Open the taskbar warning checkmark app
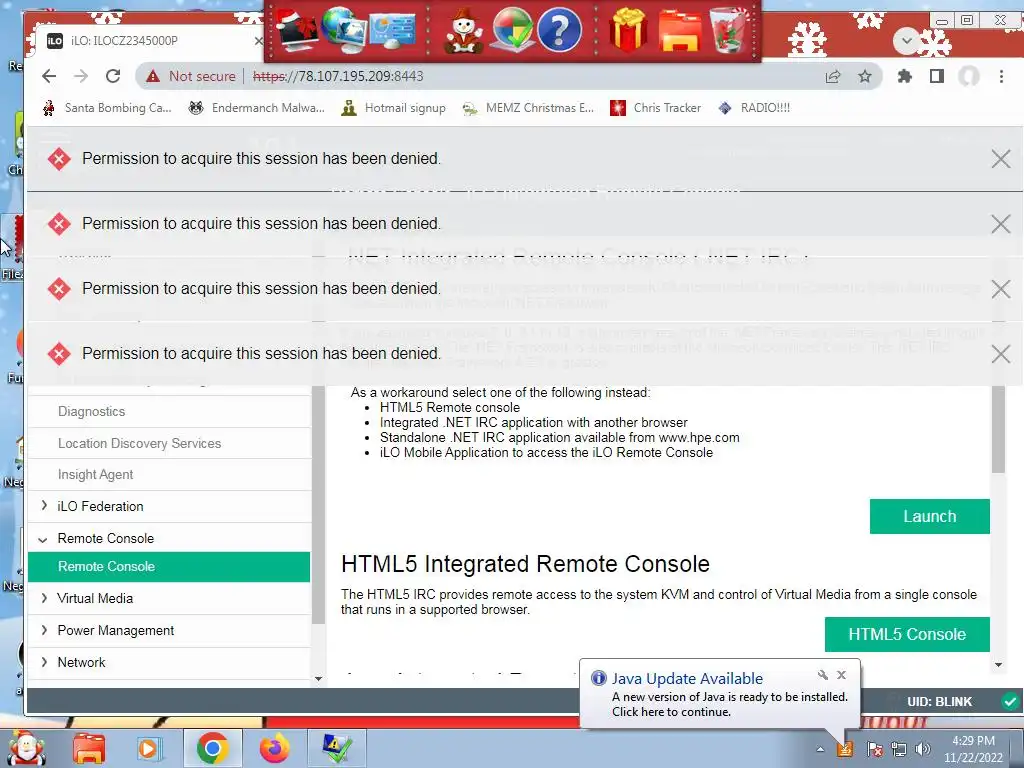 tap(336, 748)
